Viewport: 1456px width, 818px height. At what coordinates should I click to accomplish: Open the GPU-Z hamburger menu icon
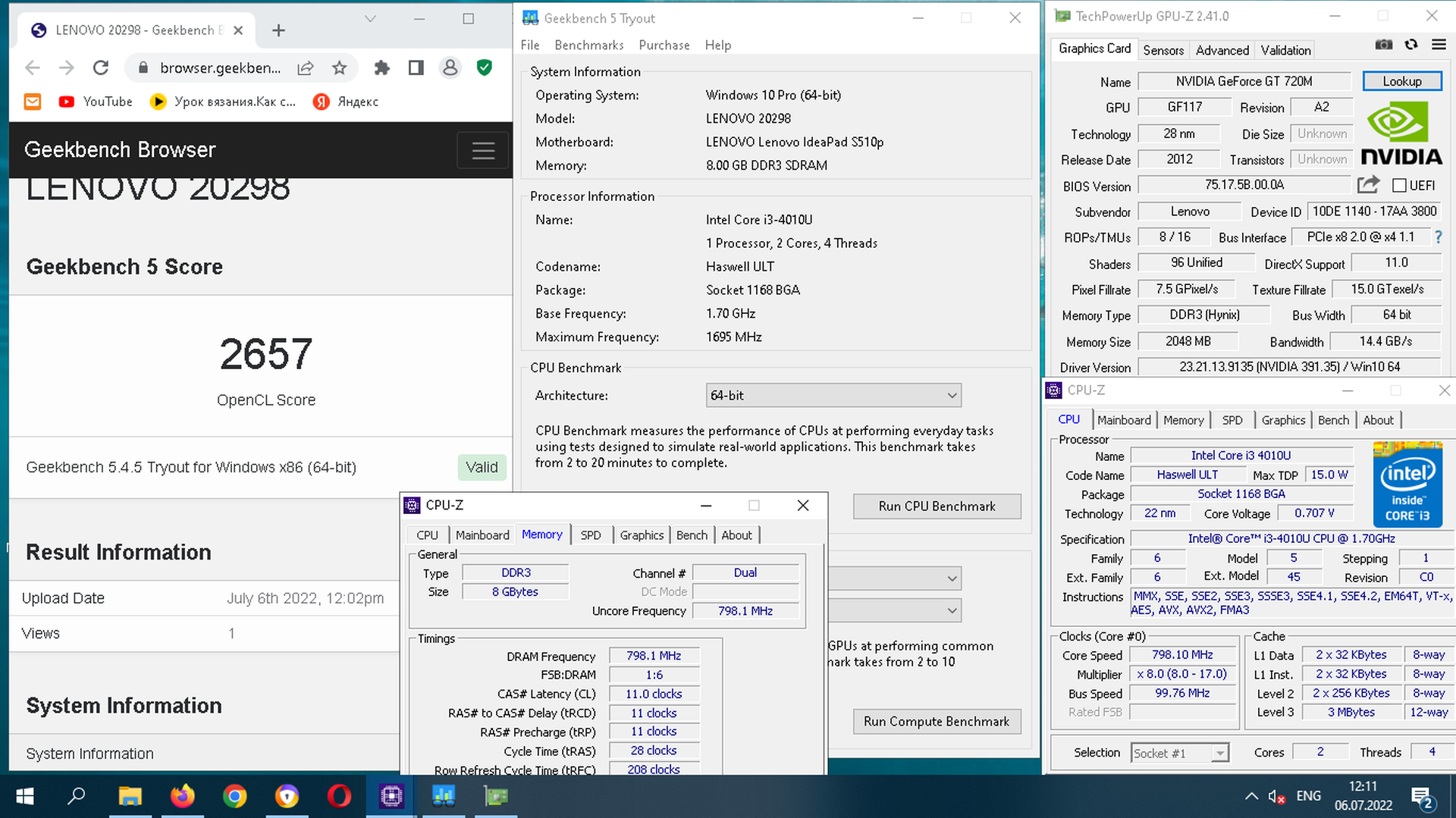[1439, 45]
